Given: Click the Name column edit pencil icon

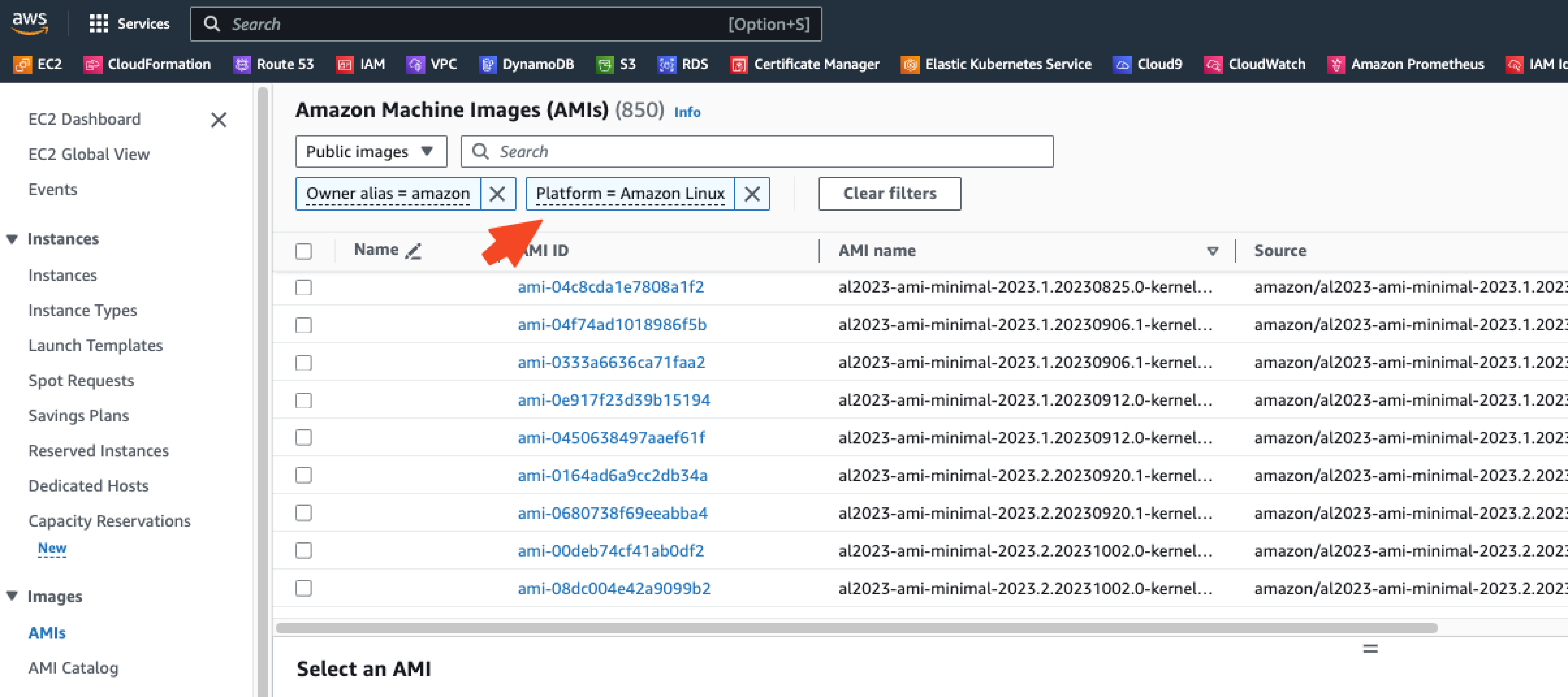Looking at the screenshot, I should (413, 251).
